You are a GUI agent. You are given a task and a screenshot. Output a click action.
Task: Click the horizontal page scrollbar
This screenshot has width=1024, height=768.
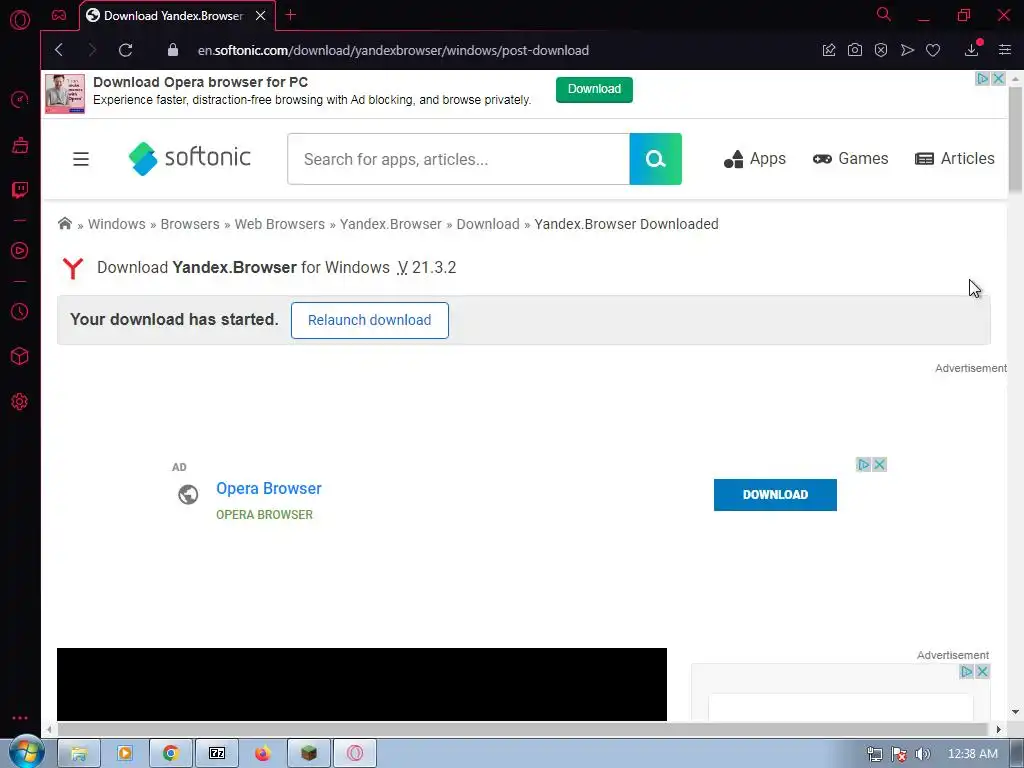522,729
